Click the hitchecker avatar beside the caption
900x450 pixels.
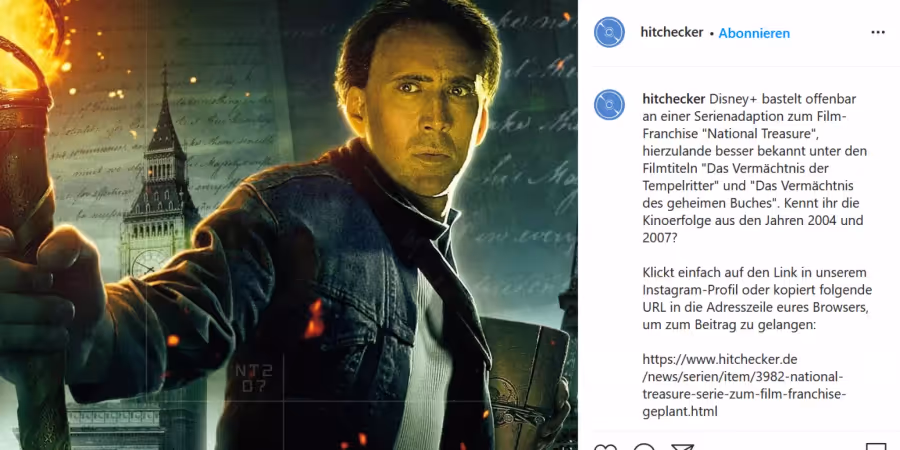(609, 104)
